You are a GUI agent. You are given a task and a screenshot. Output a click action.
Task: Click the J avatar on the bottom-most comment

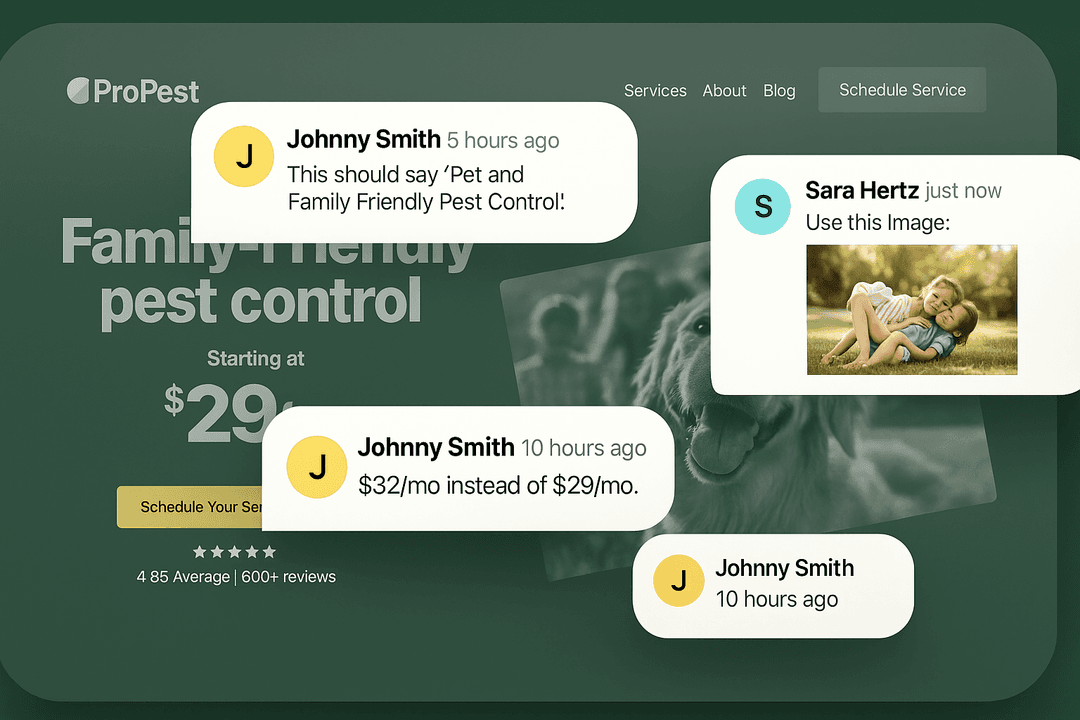pos(680,582)
